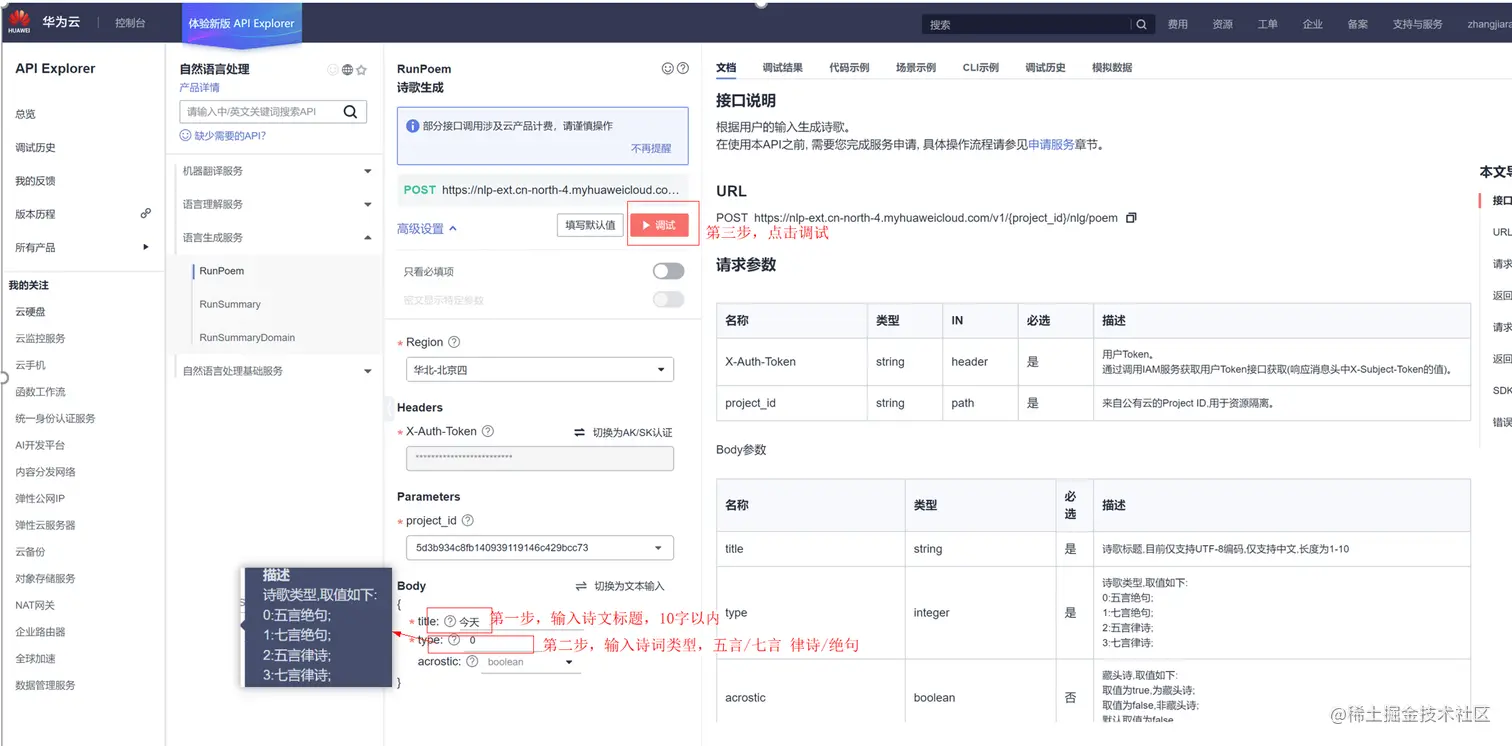Open the acrostic boolean dropdown
The image size is (1512, 746).
[x=530, y=662]
